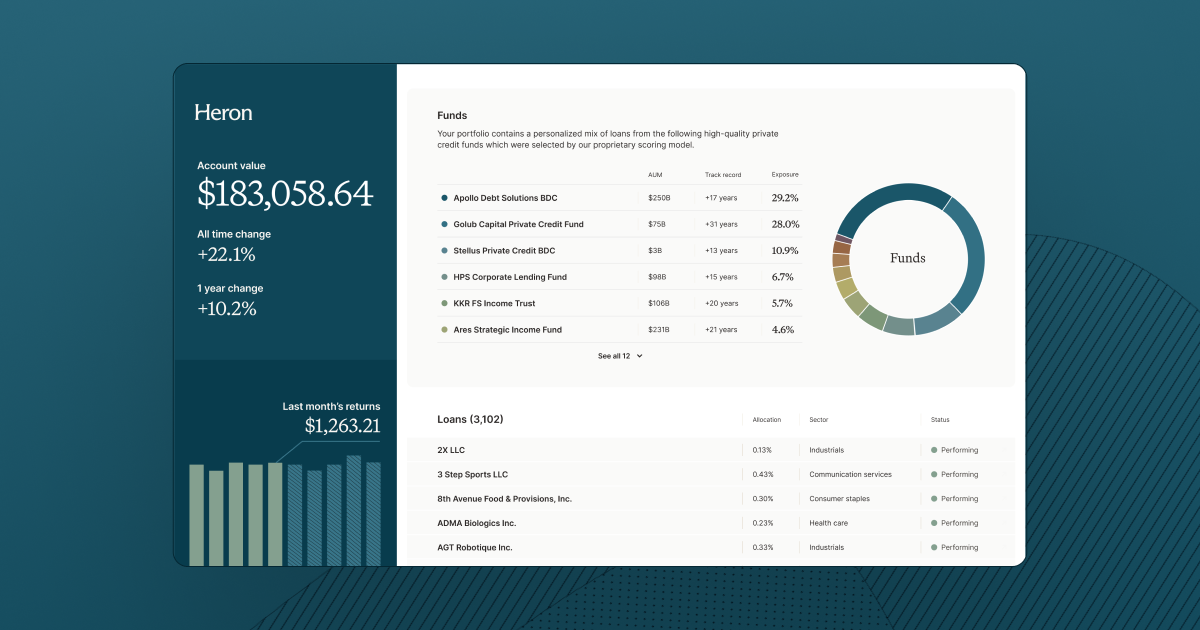
Task: Toggle the status dot for ADMA Biologics Inc.
Action: coord(934,522)
